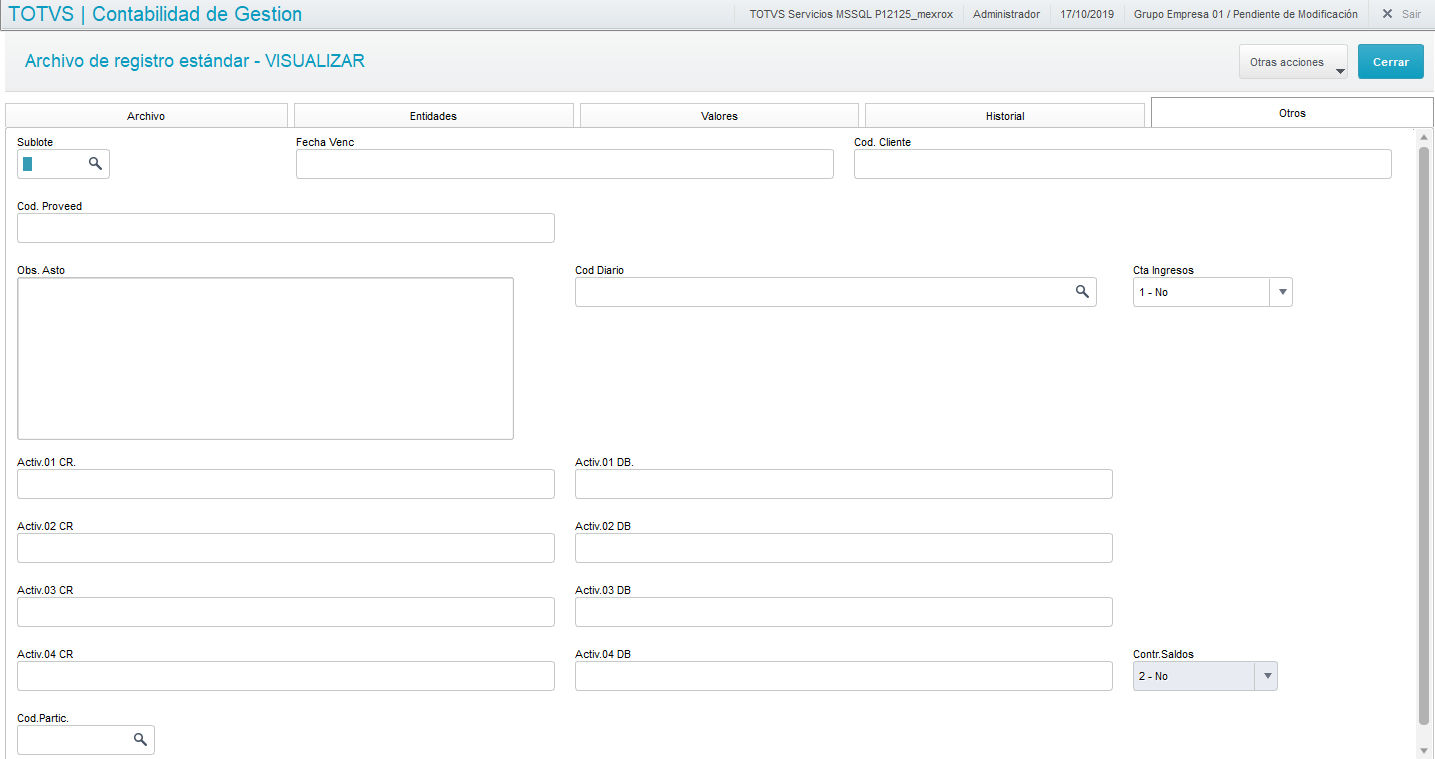Click the date 17/10/2019 in header

click(x=1087, y=15)
